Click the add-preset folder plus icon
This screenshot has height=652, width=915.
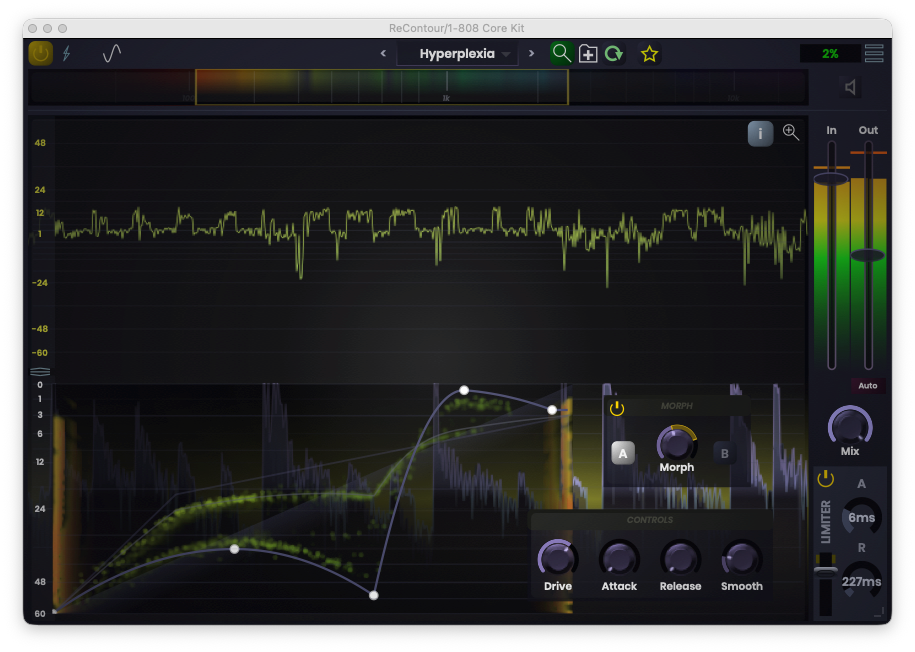click(x=588, y=54)
